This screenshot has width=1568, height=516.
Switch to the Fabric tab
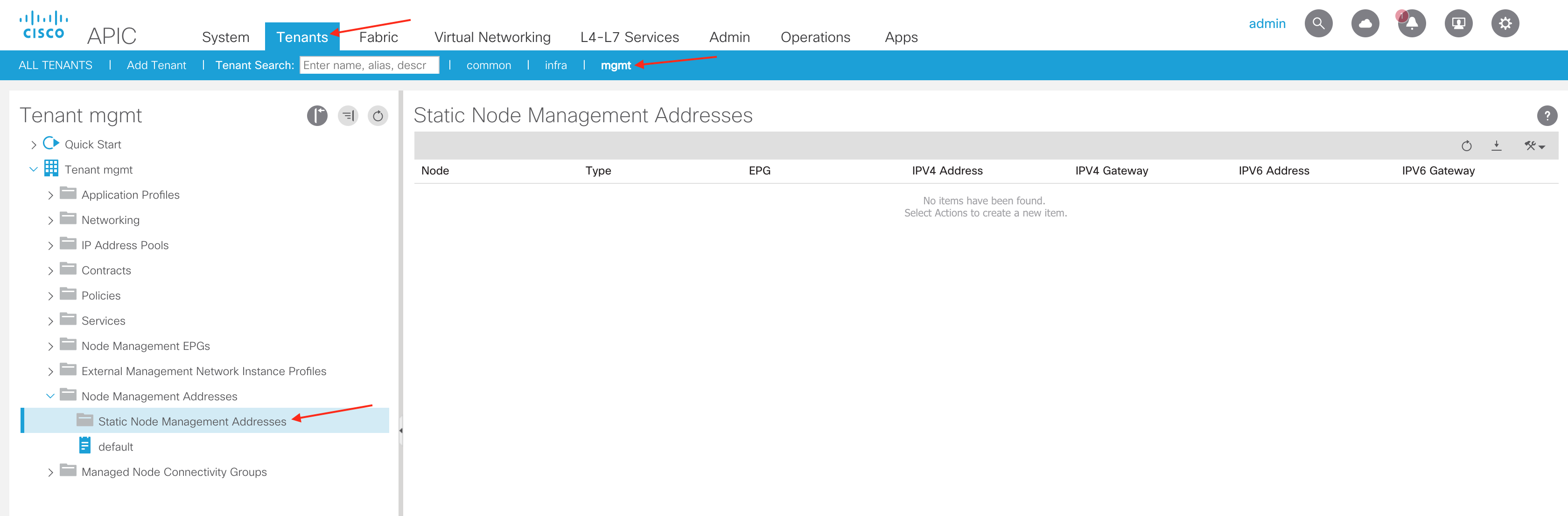click(x=378, y=37)
